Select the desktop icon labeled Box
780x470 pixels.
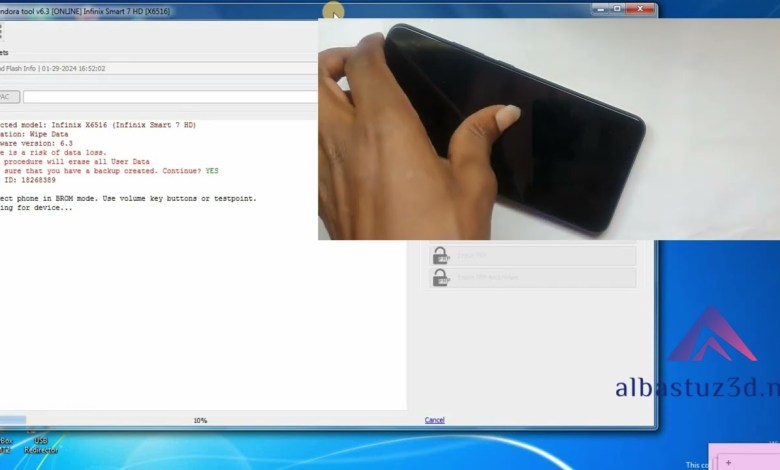coord(6,445)
